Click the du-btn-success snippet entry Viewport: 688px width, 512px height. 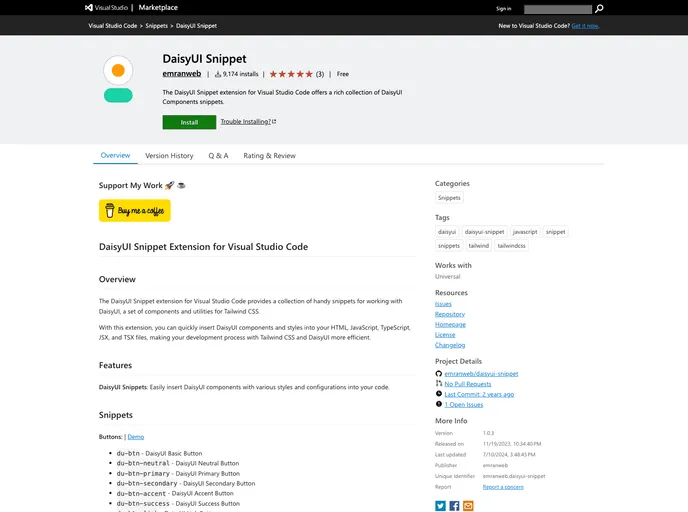tap(178, 504)
